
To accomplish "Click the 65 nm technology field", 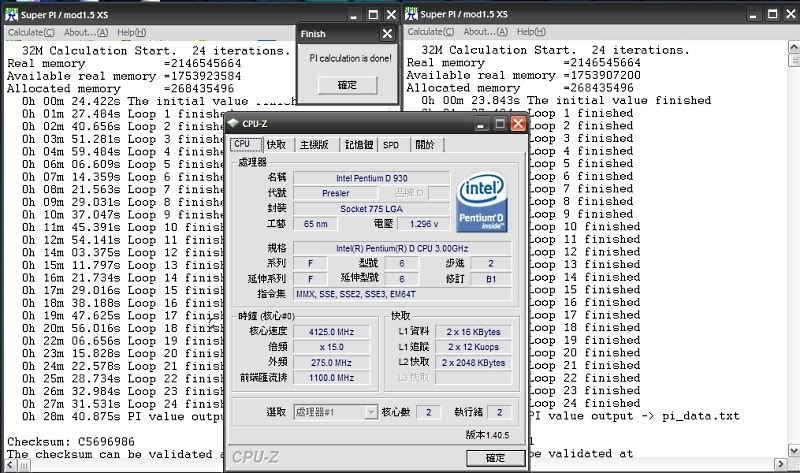I will [316, 224].
